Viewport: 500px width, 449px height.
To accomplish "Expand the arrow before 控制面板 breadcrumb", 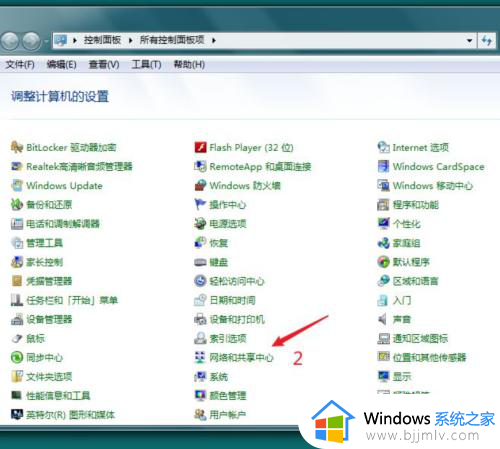I will 75,41.
